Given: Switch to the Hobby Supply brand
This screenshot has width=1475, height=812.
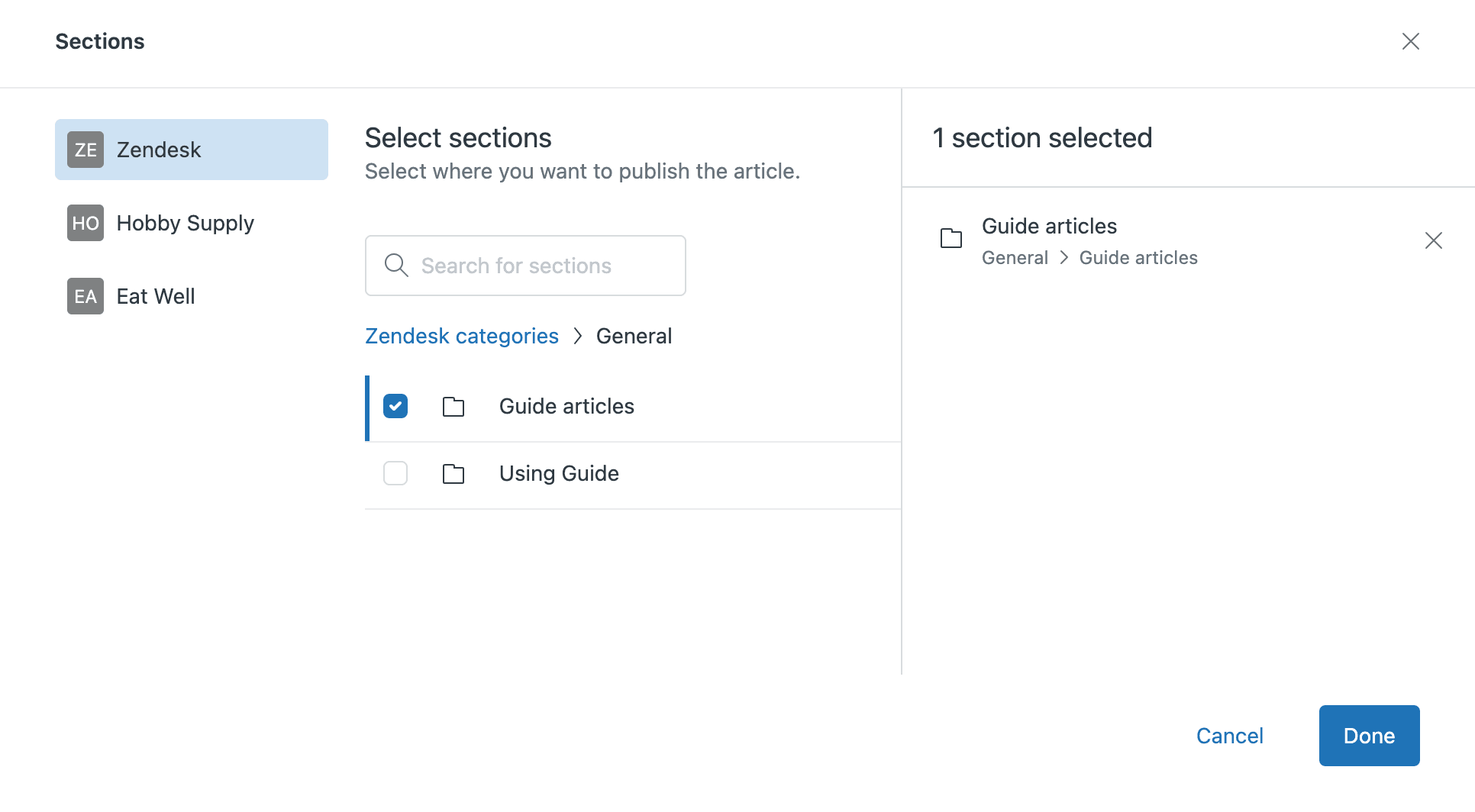Looking at the screenshot, I should (185, 223).
